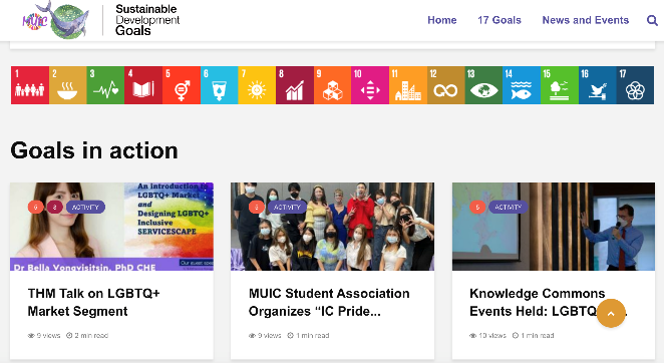
Task: Select SDG goal 6 Clean Water icon
Action: click(x=219, y=85)
